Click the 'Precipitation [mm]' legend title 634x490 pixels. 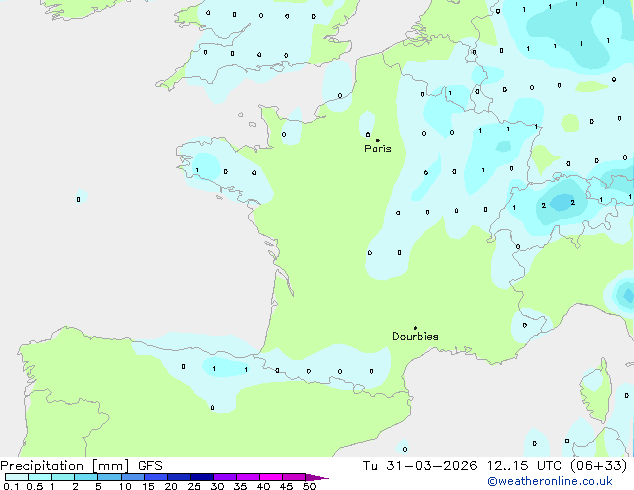coord(65,466)
